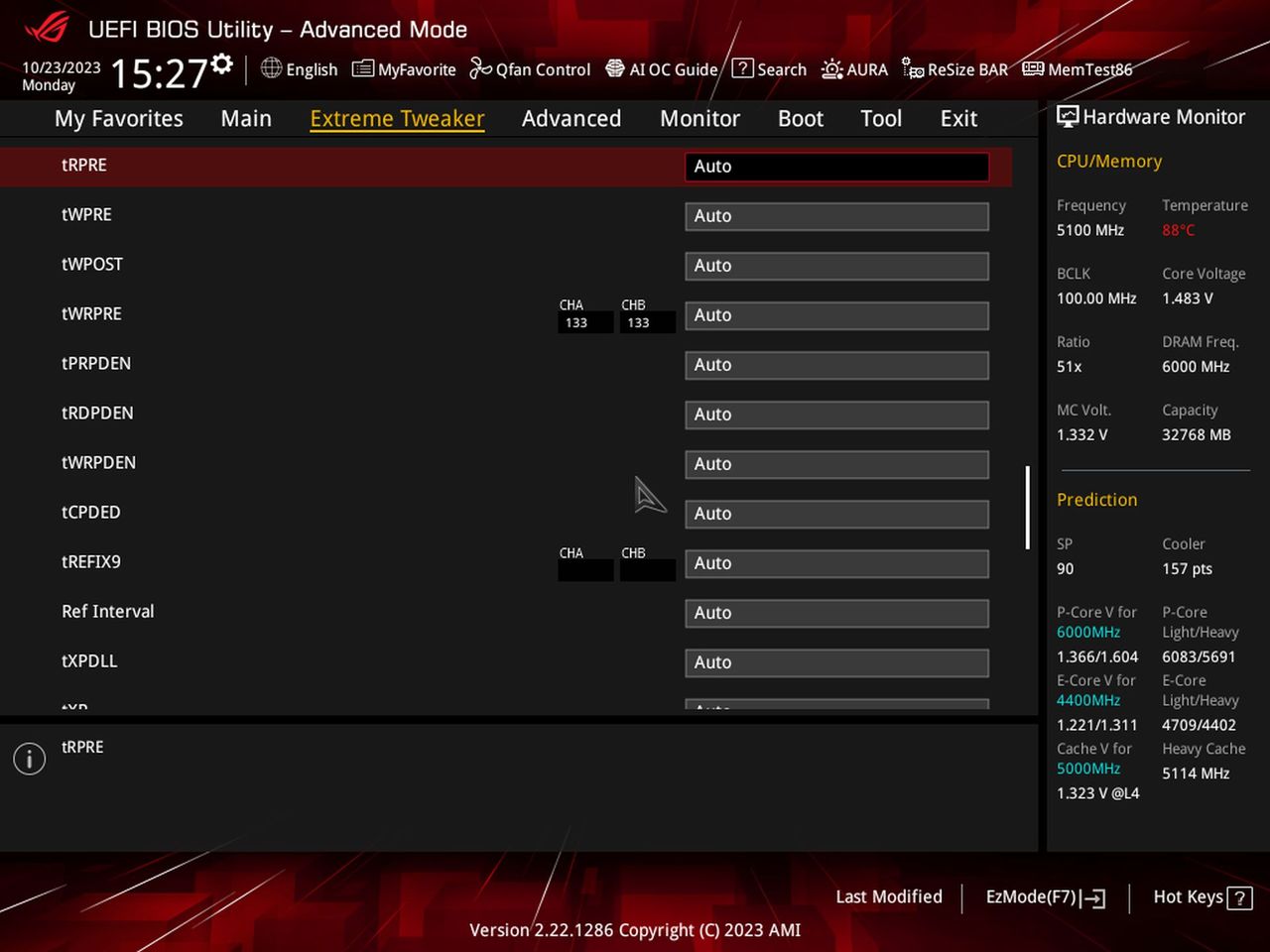Click the globe language icon

pyautogui.click(x=271, y=67)
